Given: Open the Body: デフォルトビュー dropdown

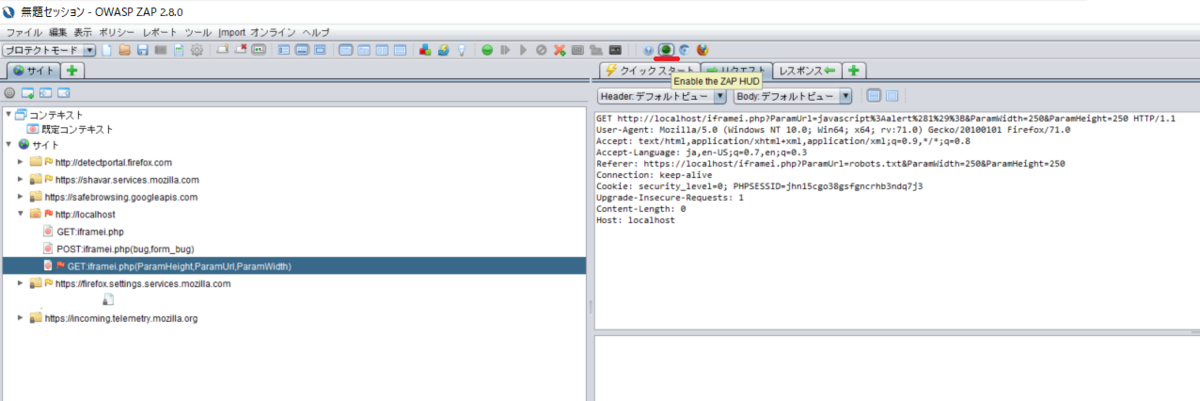Looking at the screenshot, I should pos(793,96).
